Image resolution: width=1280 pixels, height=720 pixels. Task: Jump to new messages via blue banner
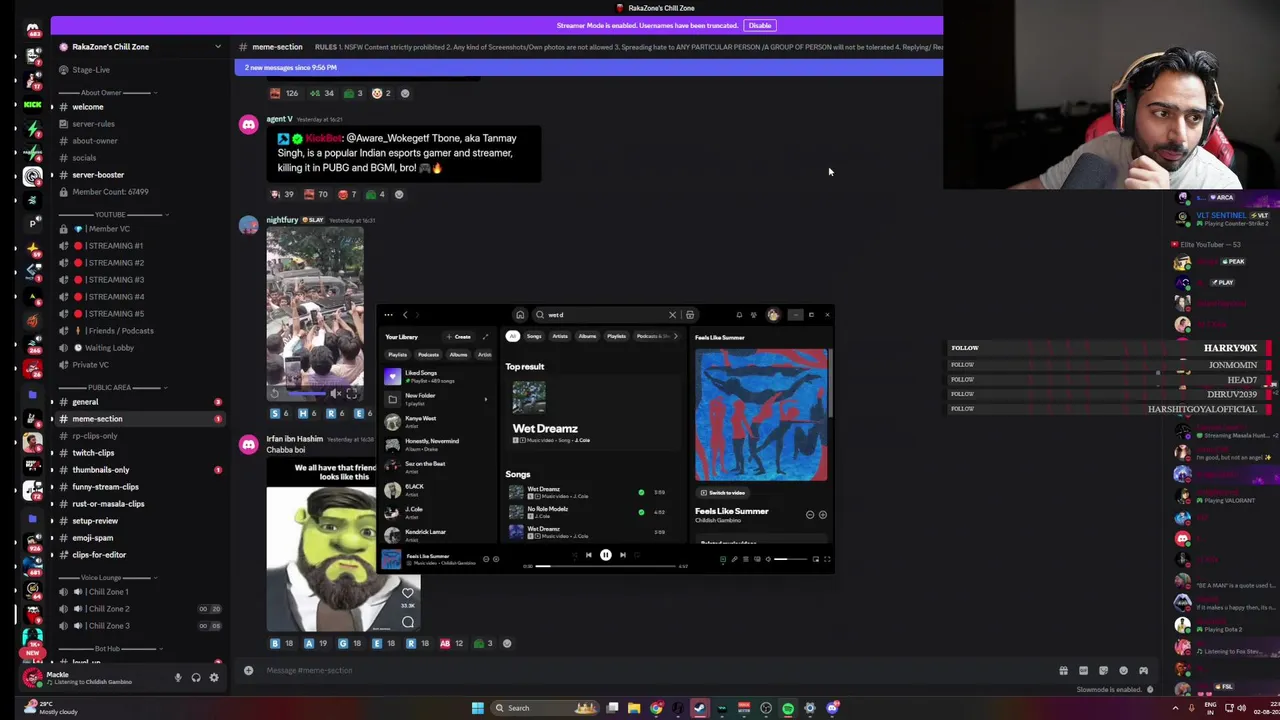[x=588, y=67]
